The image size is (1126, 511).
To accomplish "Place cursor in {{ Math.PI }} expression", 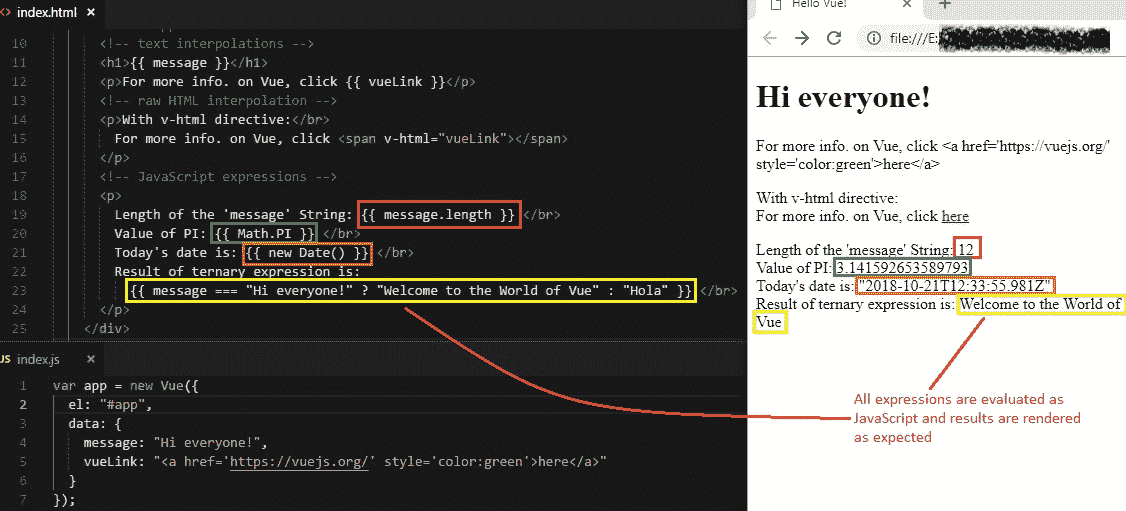I will [x=265, y=233].
